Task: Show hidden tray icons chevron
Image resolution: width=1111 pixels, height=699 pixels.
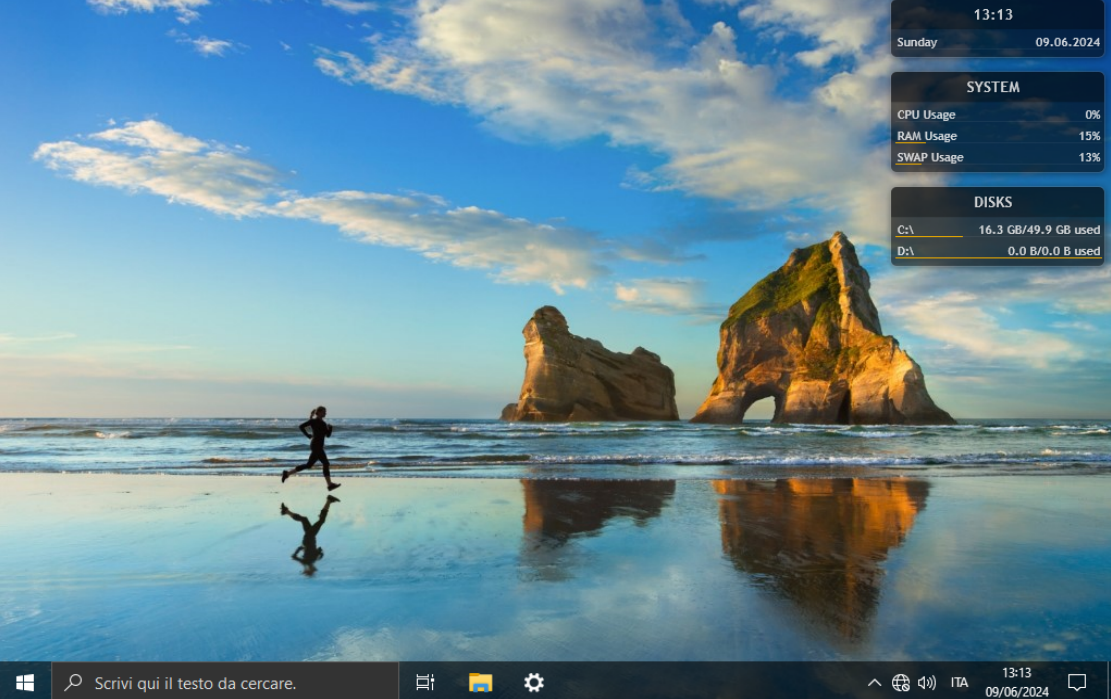Action: coord(874,682)
